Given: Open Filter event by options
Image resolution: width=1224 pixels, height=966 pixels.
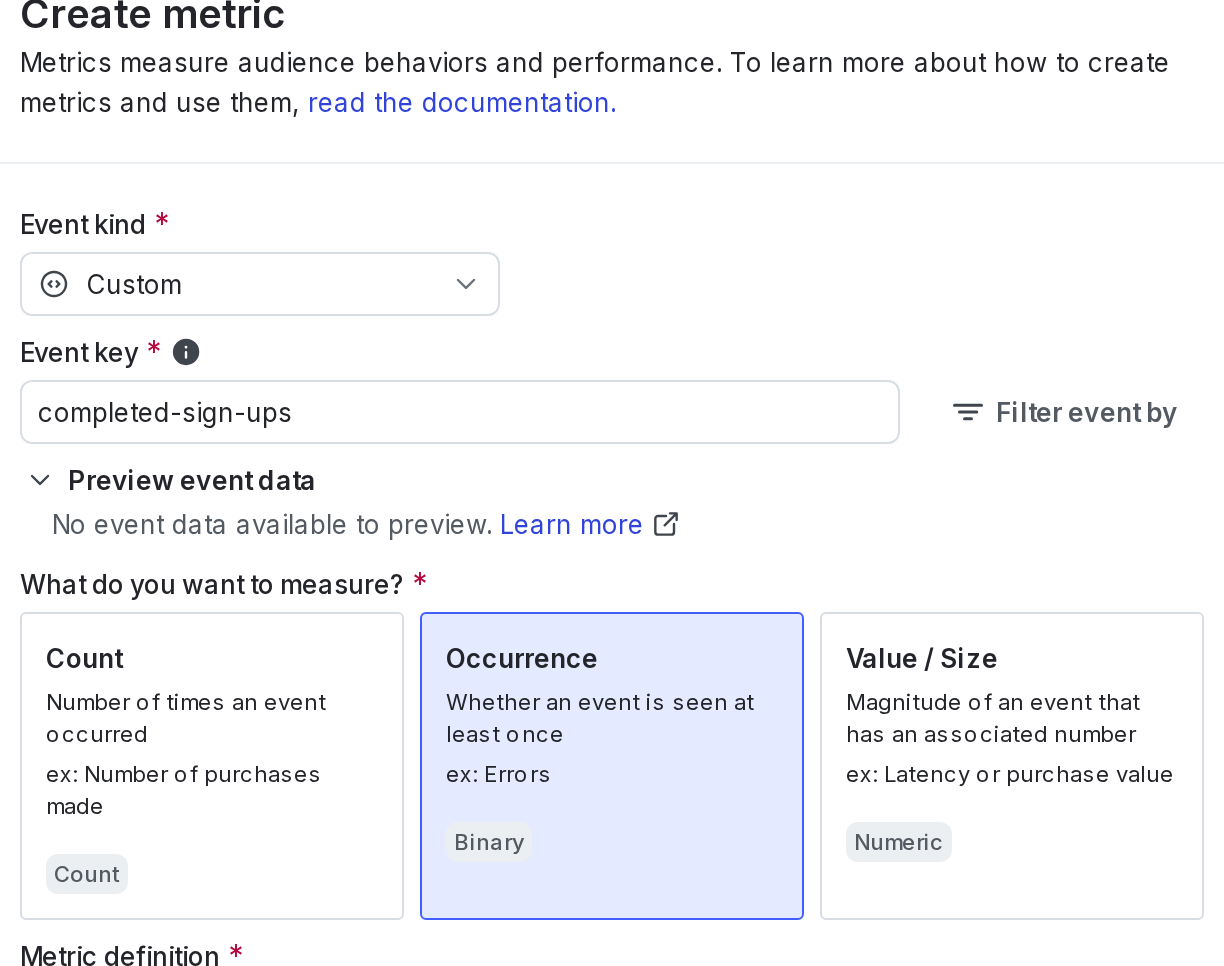Looking at the screenshot, I should pyautogui.click(x=1063, y=411).
